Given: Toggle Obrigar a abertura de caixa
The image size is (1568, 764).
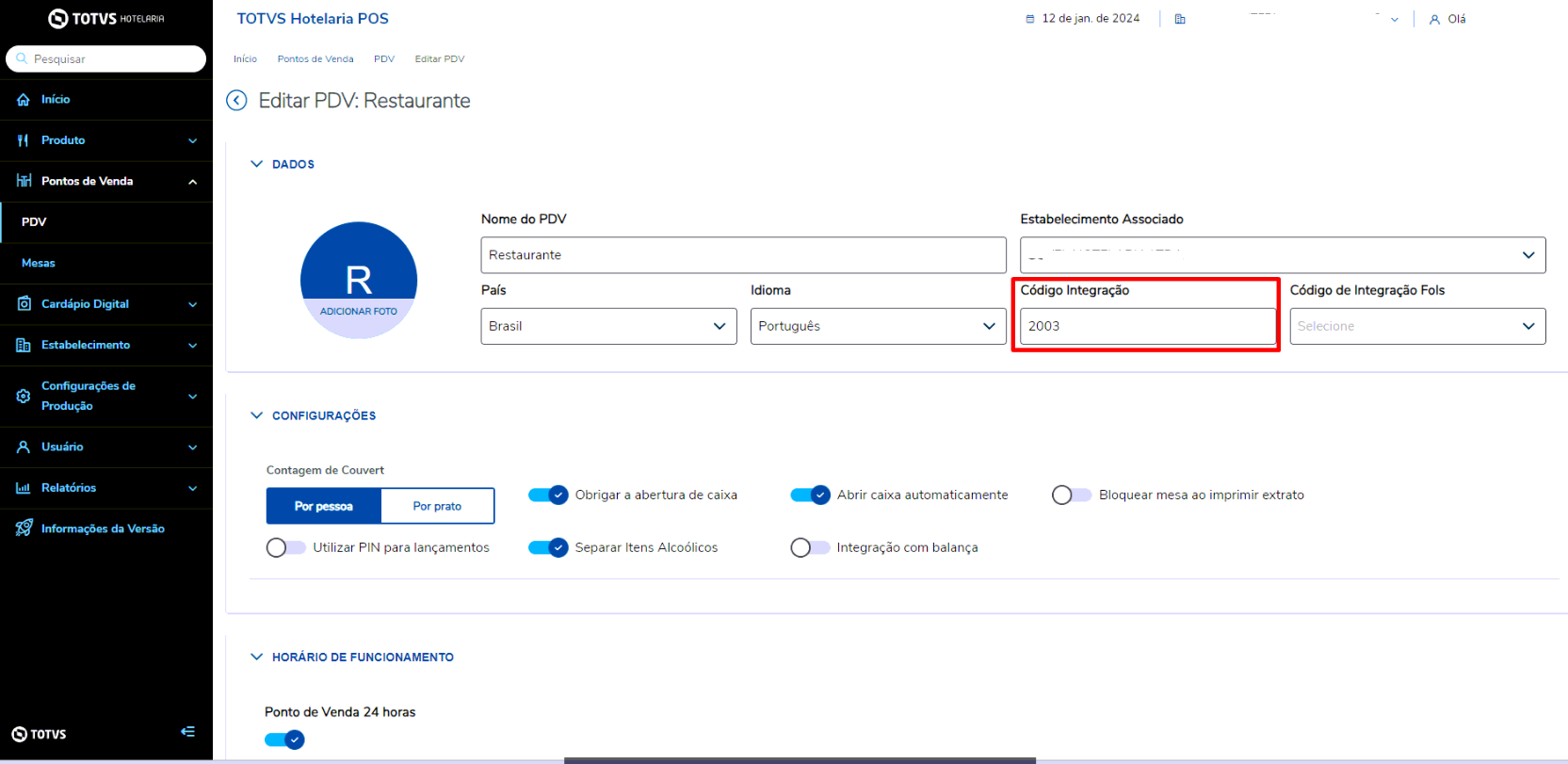Looking at the screenshot, I should click(548, 495).
